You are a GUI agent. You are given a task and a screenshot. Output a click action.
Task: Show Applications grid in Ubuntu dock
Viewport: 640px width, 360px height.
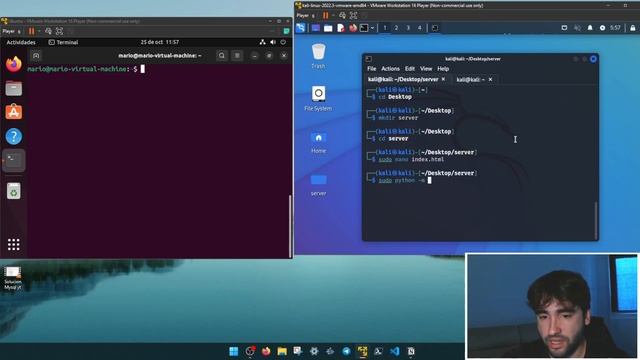[x=14, y=244]
